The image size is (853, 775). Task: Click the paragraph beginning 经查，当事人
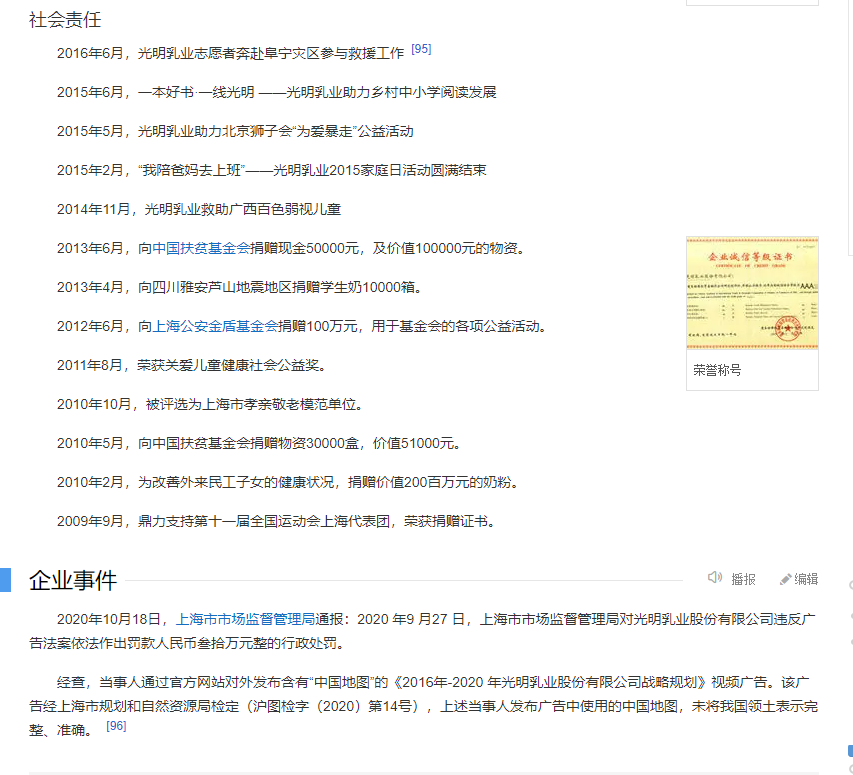point(424,706)
